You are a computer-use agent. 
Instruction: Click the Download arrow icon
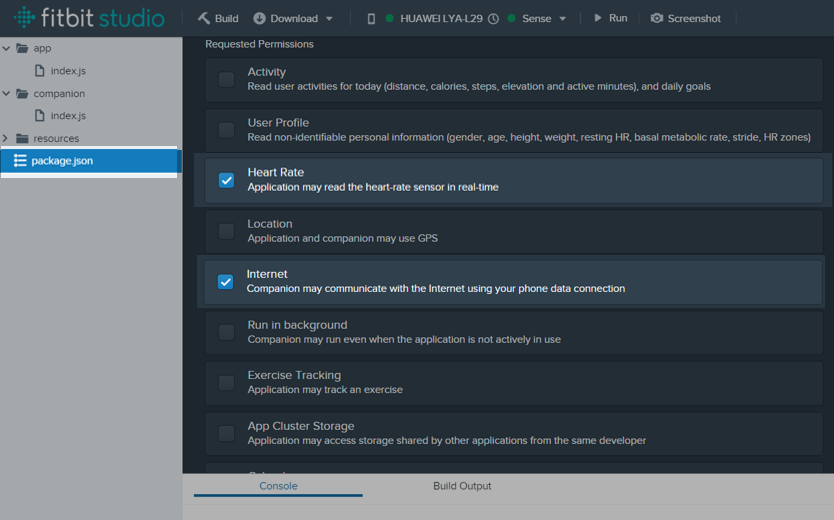coord(259,18)
